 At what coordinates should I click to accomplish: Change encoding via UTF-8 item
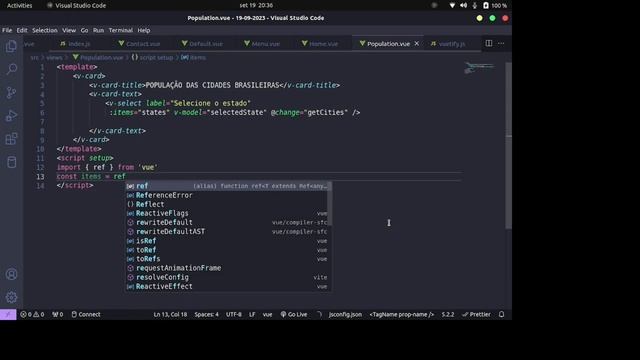234,314
